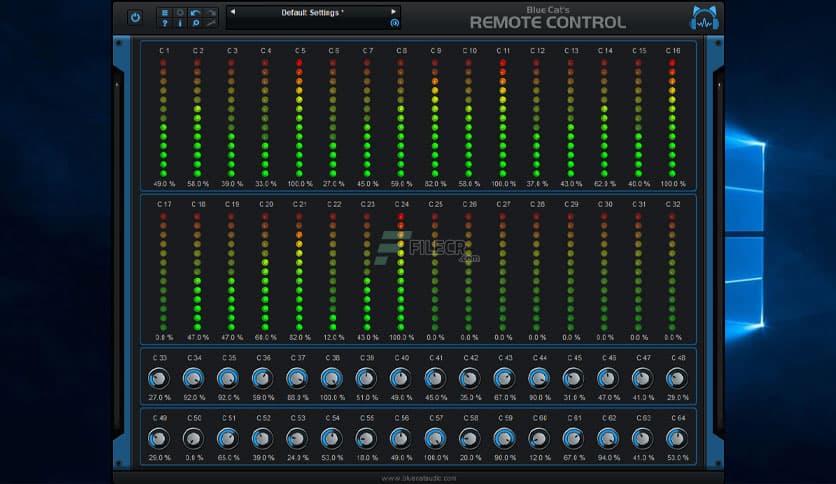
Task: Click the C 16 LED meter column
Action: 672,118
